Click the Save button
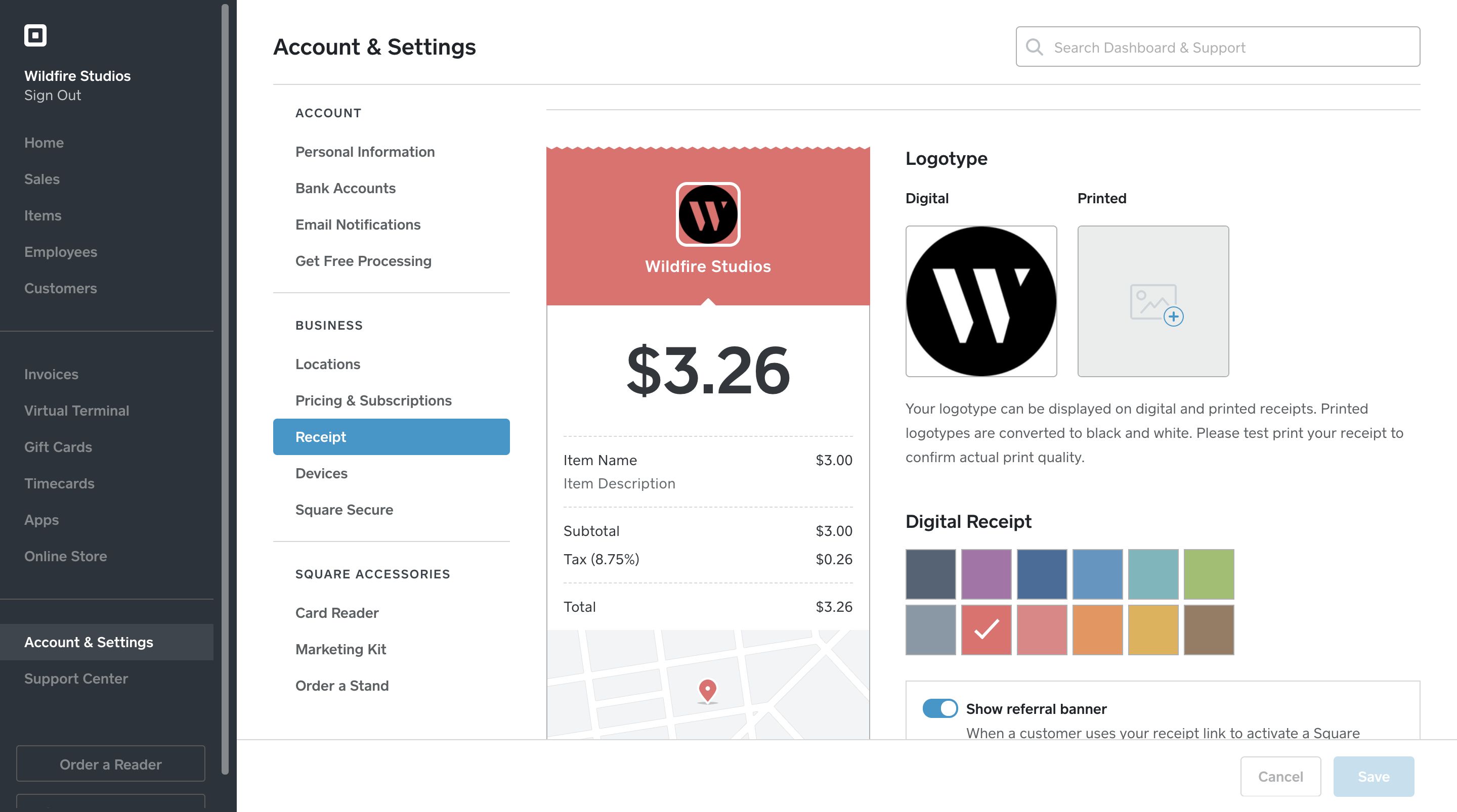The width and height of the screenshot is (1457, 812). (x=1374, y=777)
